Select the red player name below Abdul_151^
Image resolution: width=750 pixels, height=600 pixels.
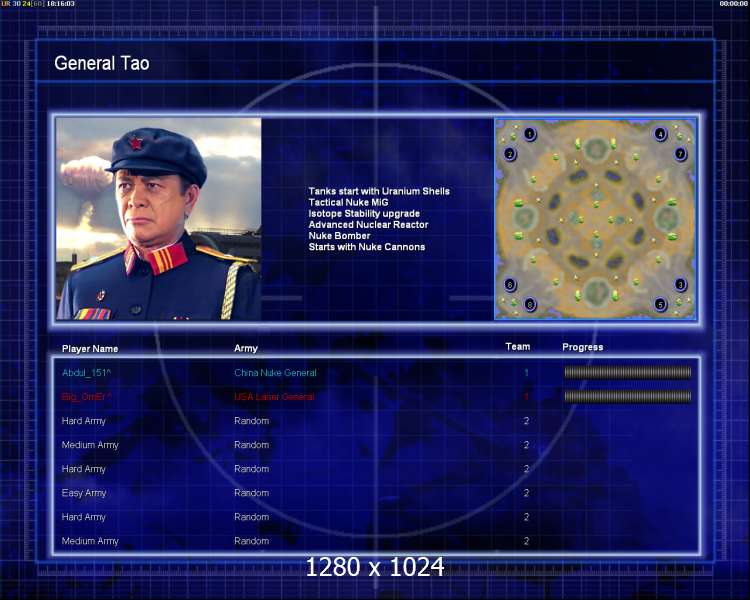point(87,397)
